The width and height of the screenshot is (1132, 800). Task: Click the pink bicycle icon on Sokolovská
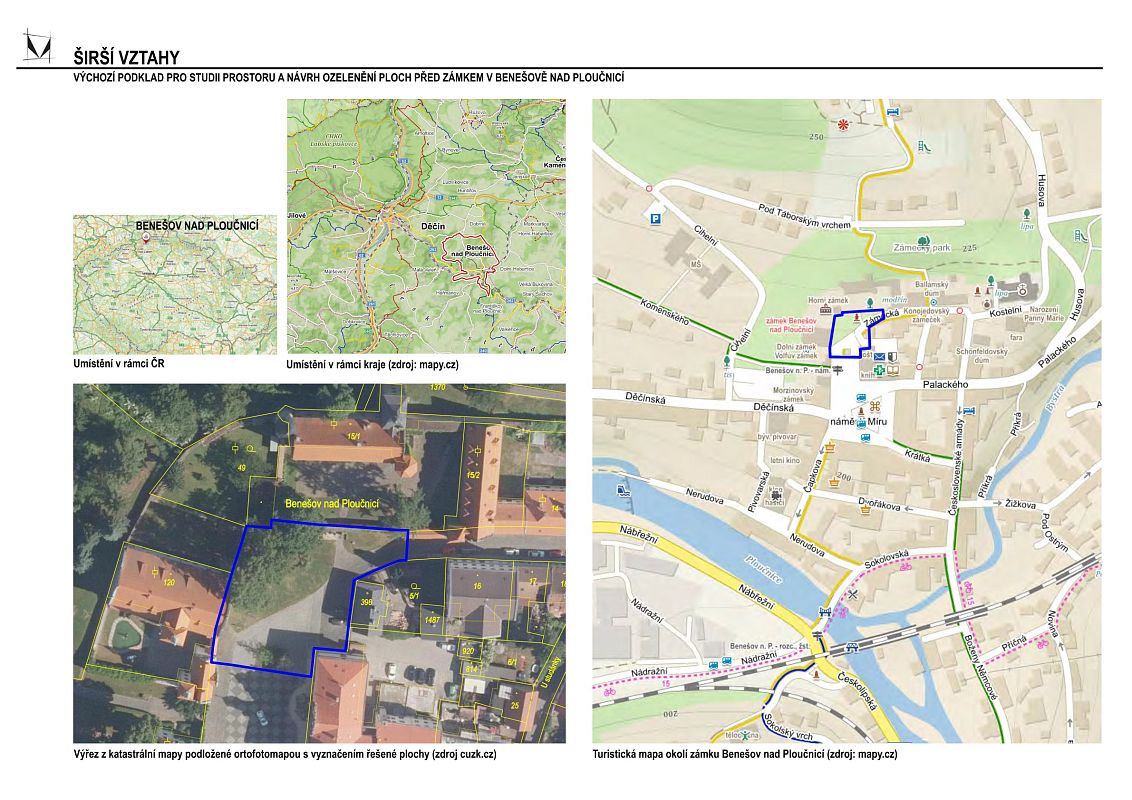(905, 567)
